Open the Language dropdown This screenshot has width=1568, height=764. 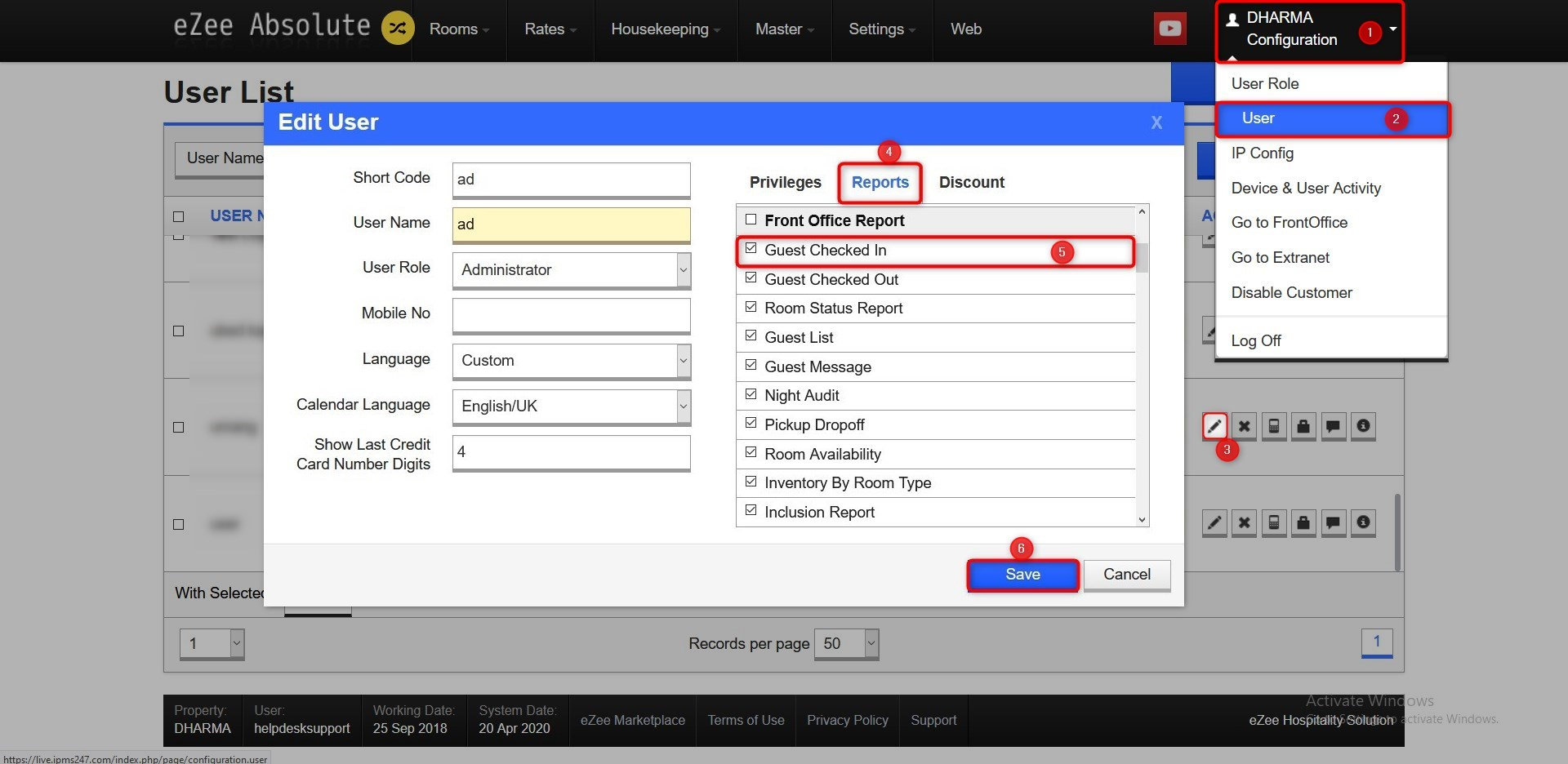tap(572, 361)
